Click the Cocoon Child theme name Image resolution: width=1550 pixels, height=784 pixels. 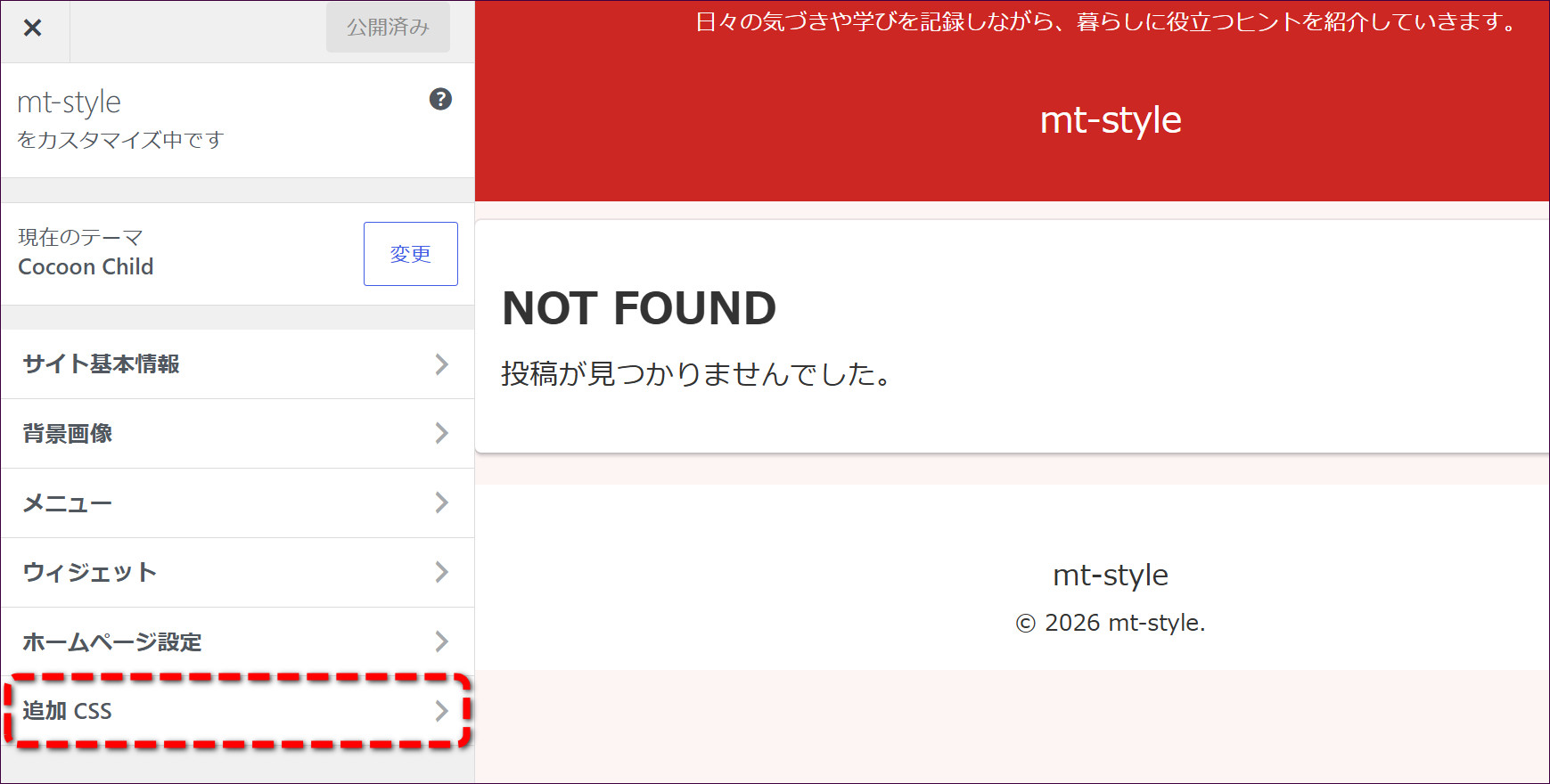(86, 267)
